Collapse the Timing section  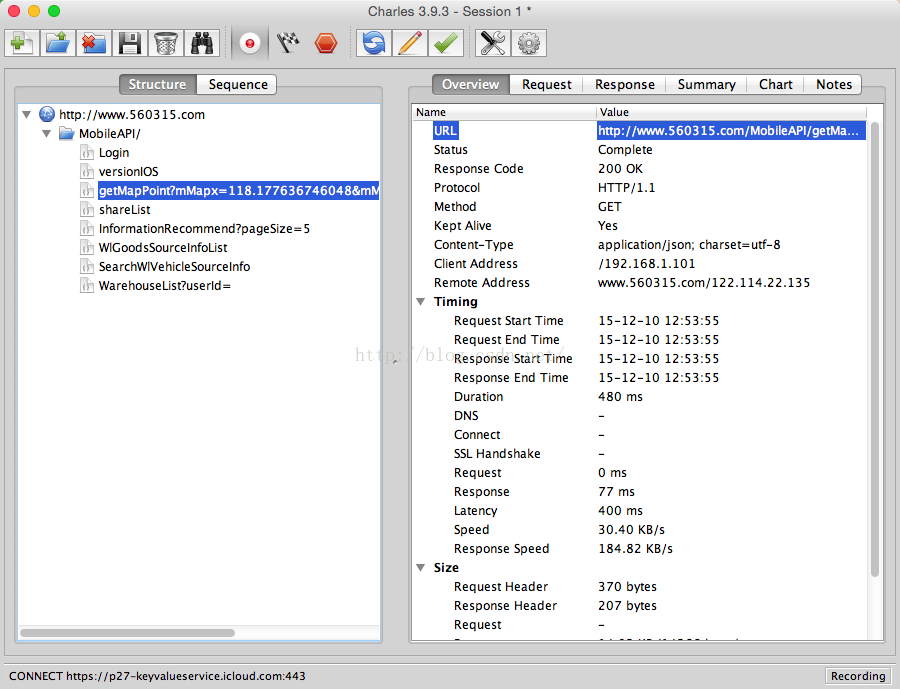[x=421, y=301]
